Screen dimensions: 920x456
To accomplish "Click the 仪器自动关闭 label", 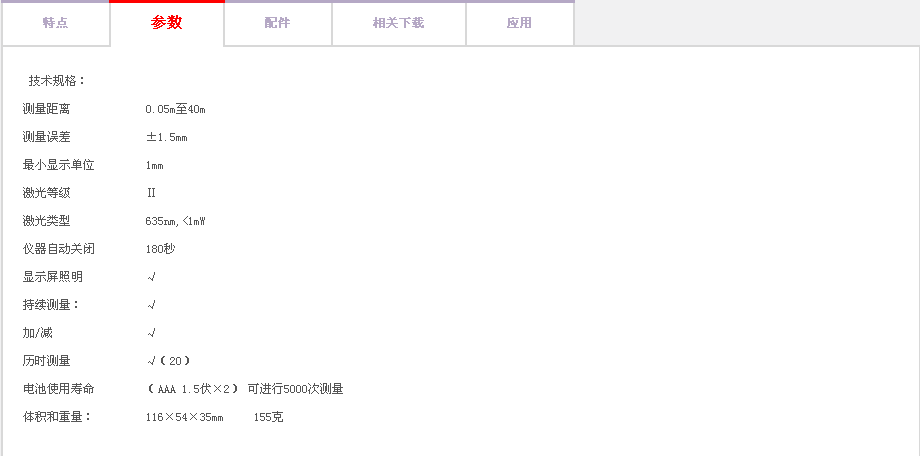I will point(59,249).
